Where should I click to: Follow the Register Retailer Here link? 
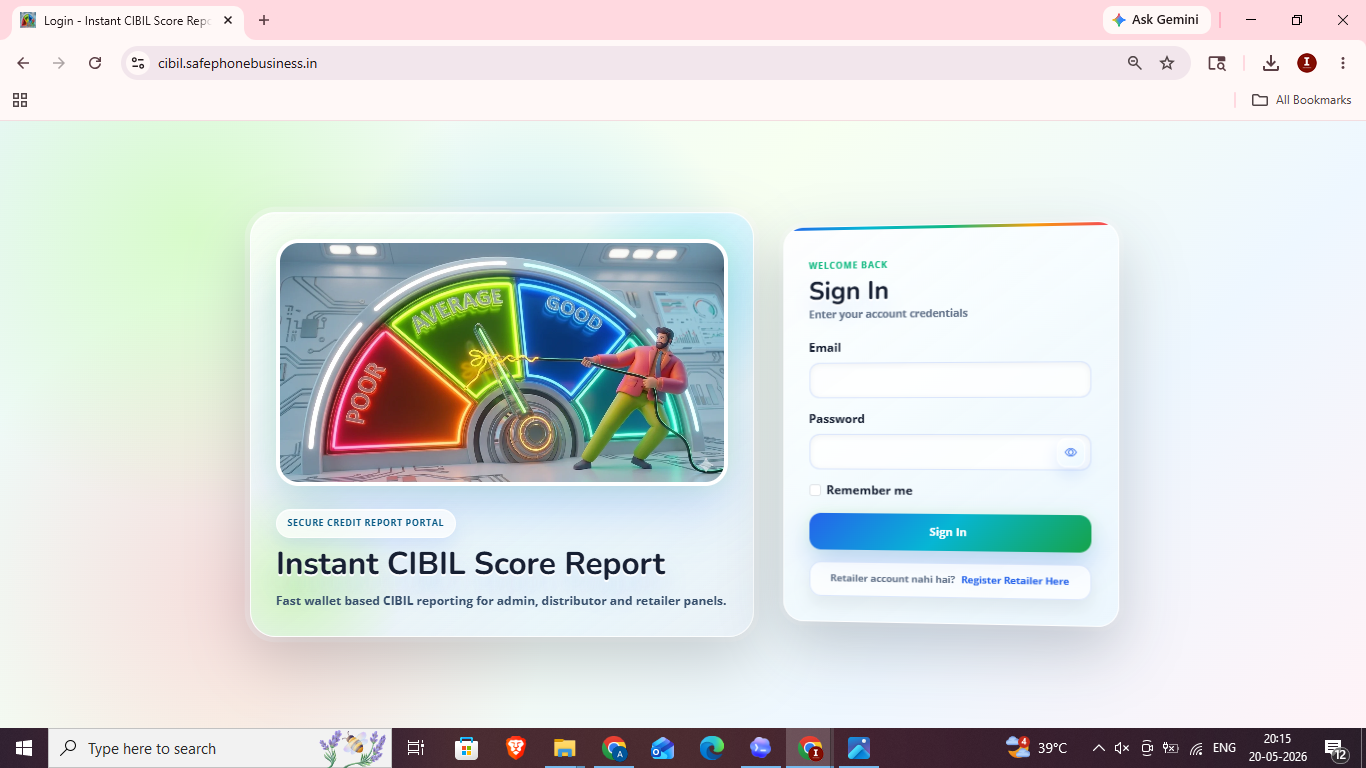tap(1015, 581)
